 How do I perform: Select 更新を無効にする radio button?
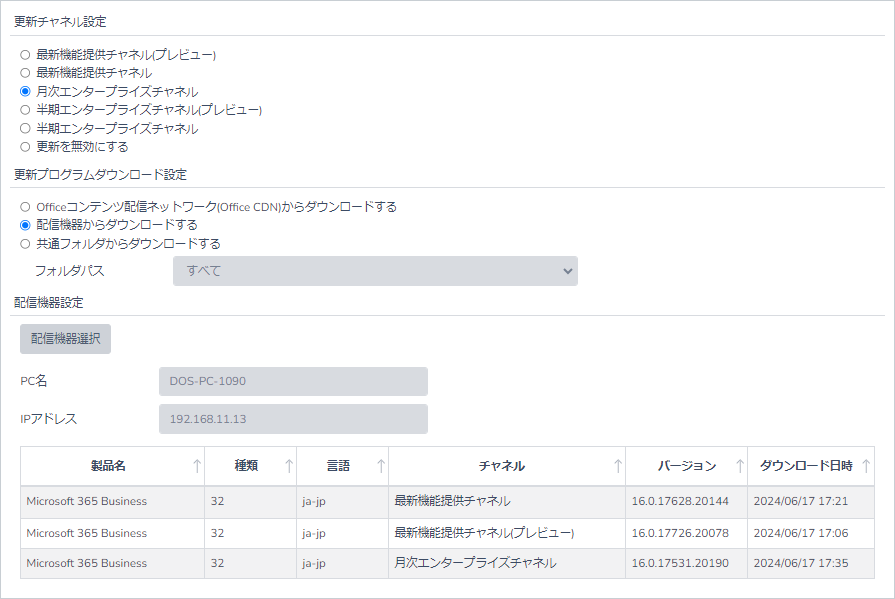coord(25,147)
